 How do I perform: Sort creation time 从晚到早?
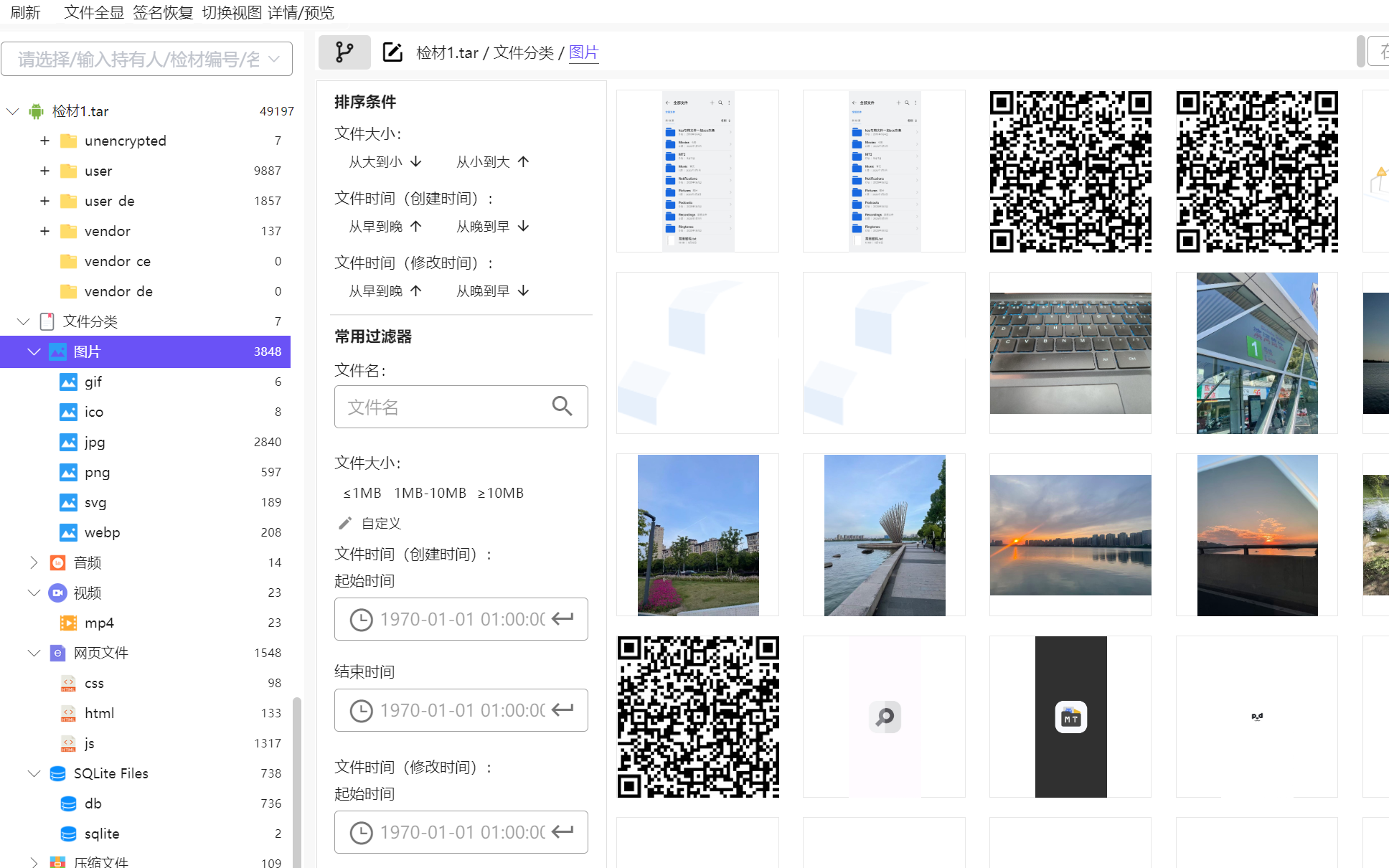(x=492, y=227)
